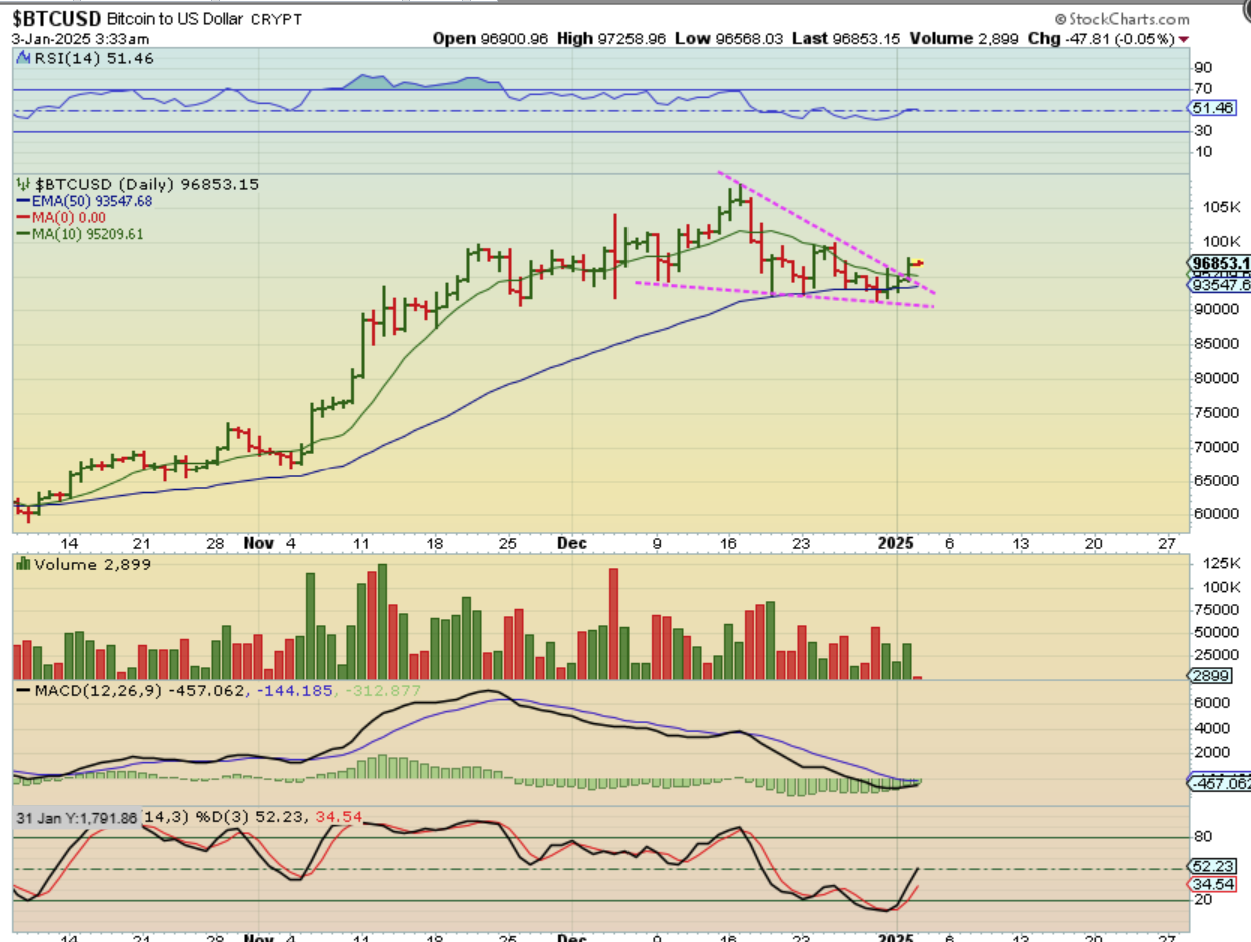Click the light green -312.877 histogram value
This screenshot has height=942, width=1251.
[385, 691]
